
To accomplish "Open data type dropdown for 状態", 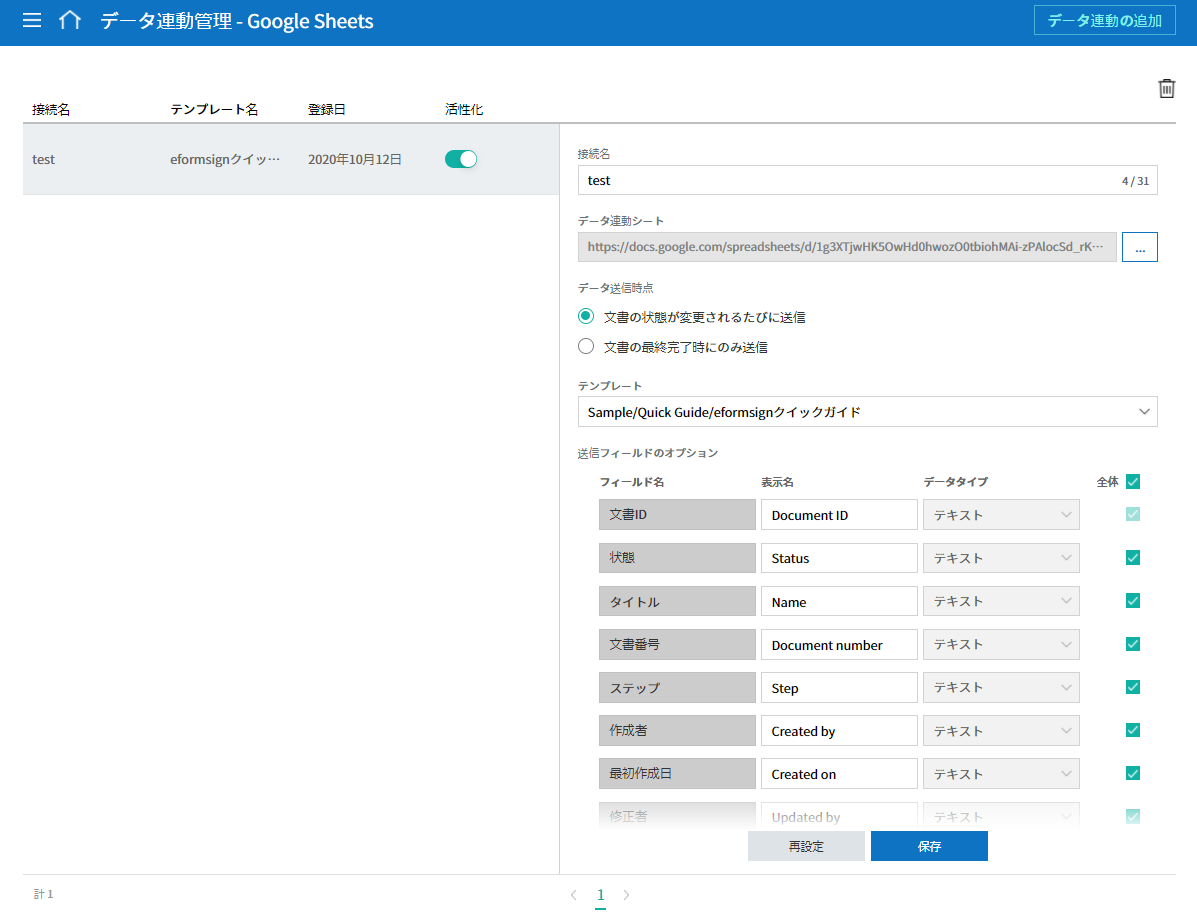I will [x=1001, y=558].
